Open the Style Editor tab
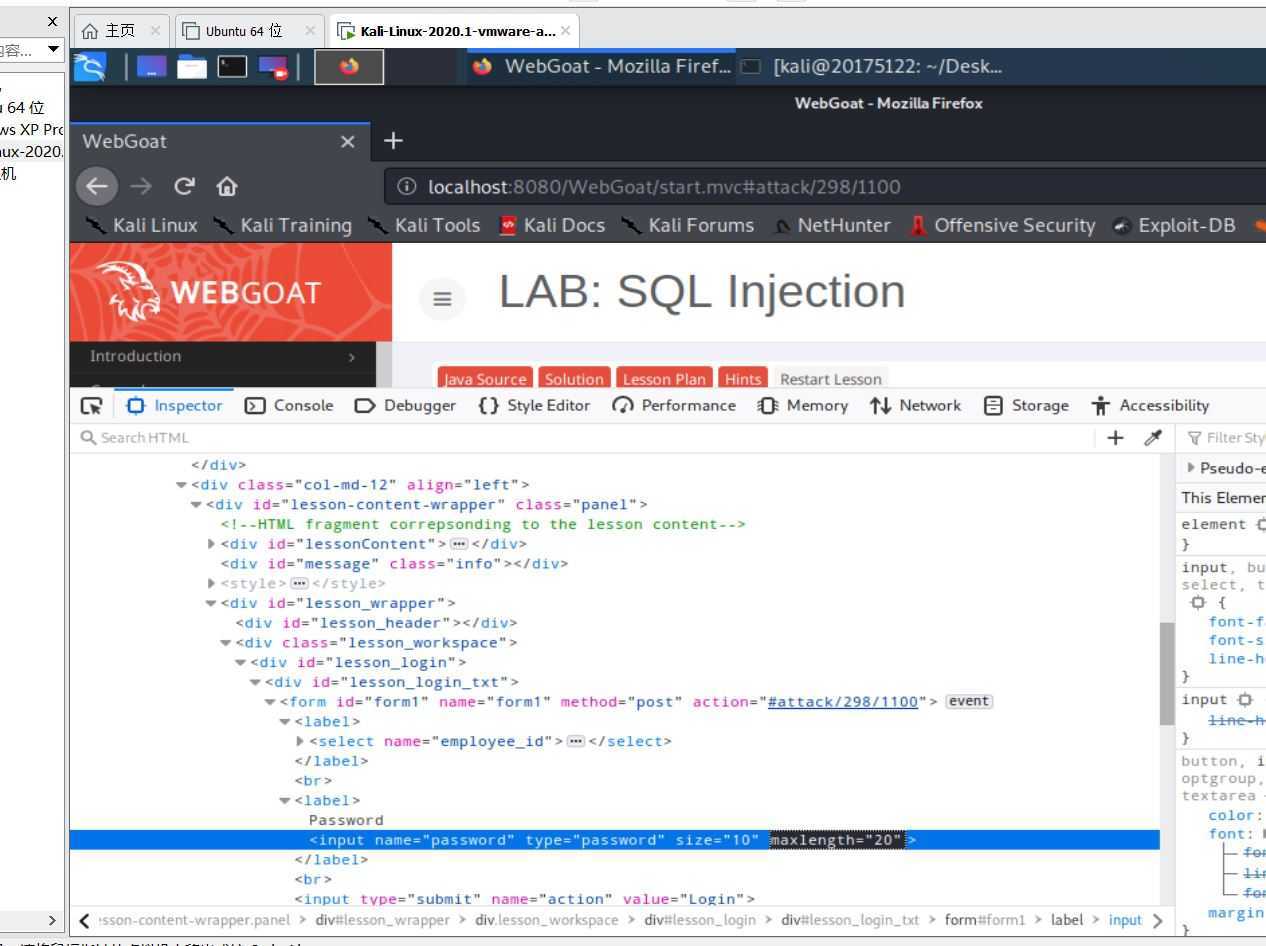The width and height of the screenshot is (1266, 946). point(533,405)
